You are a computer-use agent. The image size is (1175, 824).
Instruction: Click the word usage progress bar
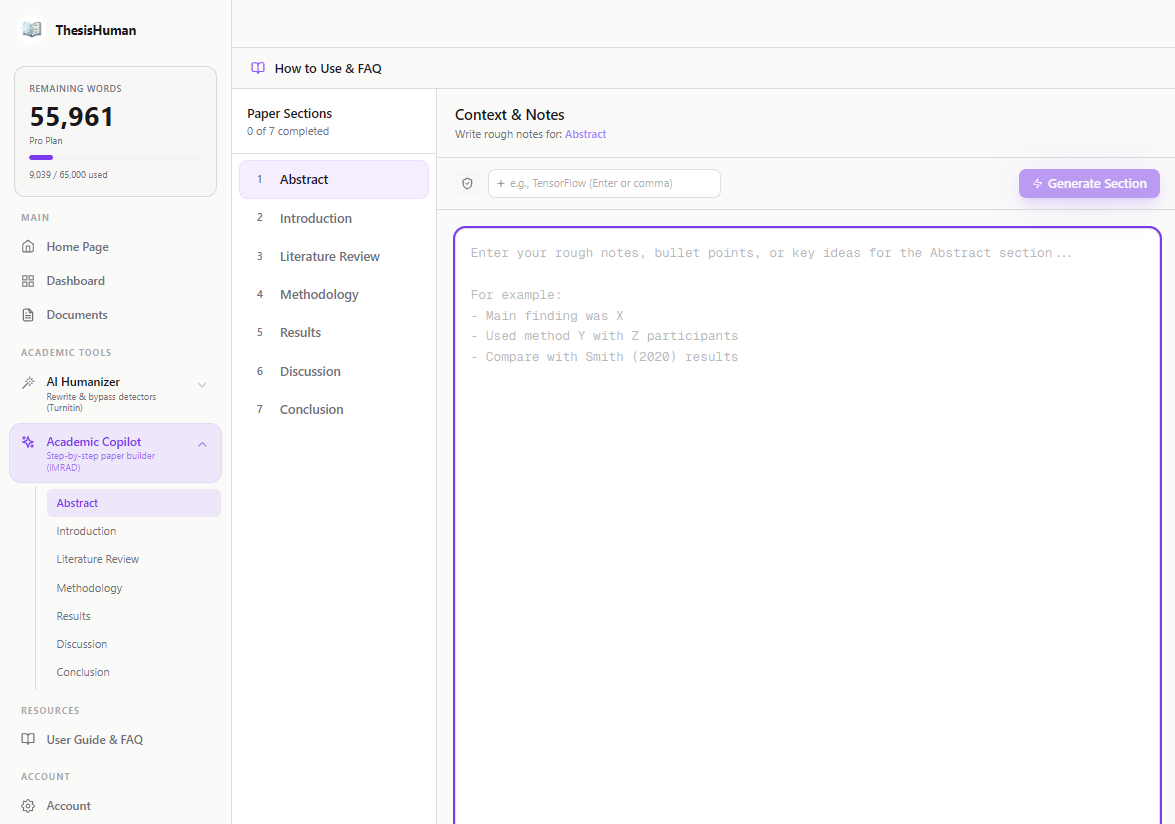click(x=115, y=157)
